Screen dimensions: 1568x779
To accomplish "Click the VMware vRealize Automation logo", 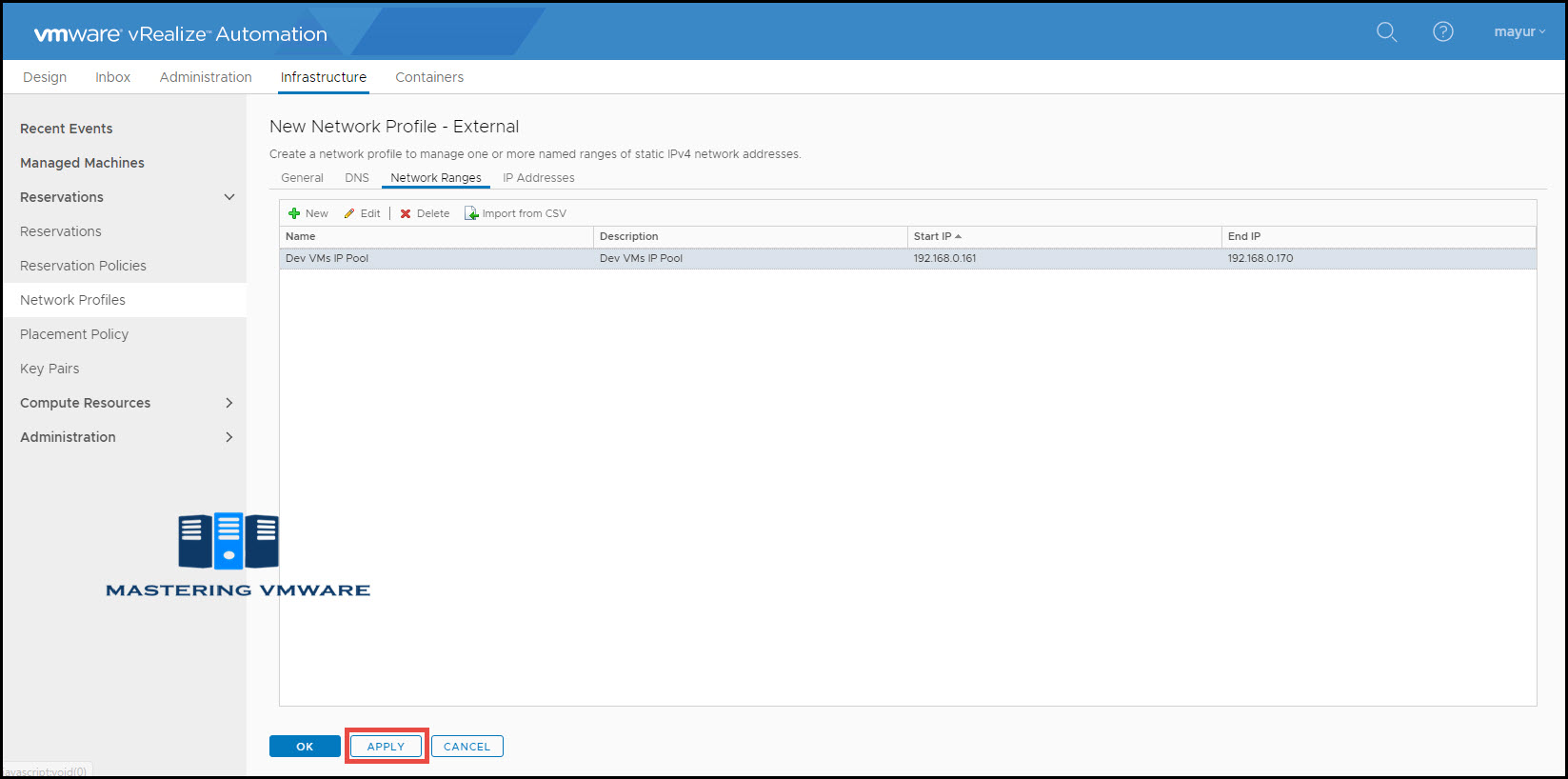I will pyautogui.click(x=181, y=34).
